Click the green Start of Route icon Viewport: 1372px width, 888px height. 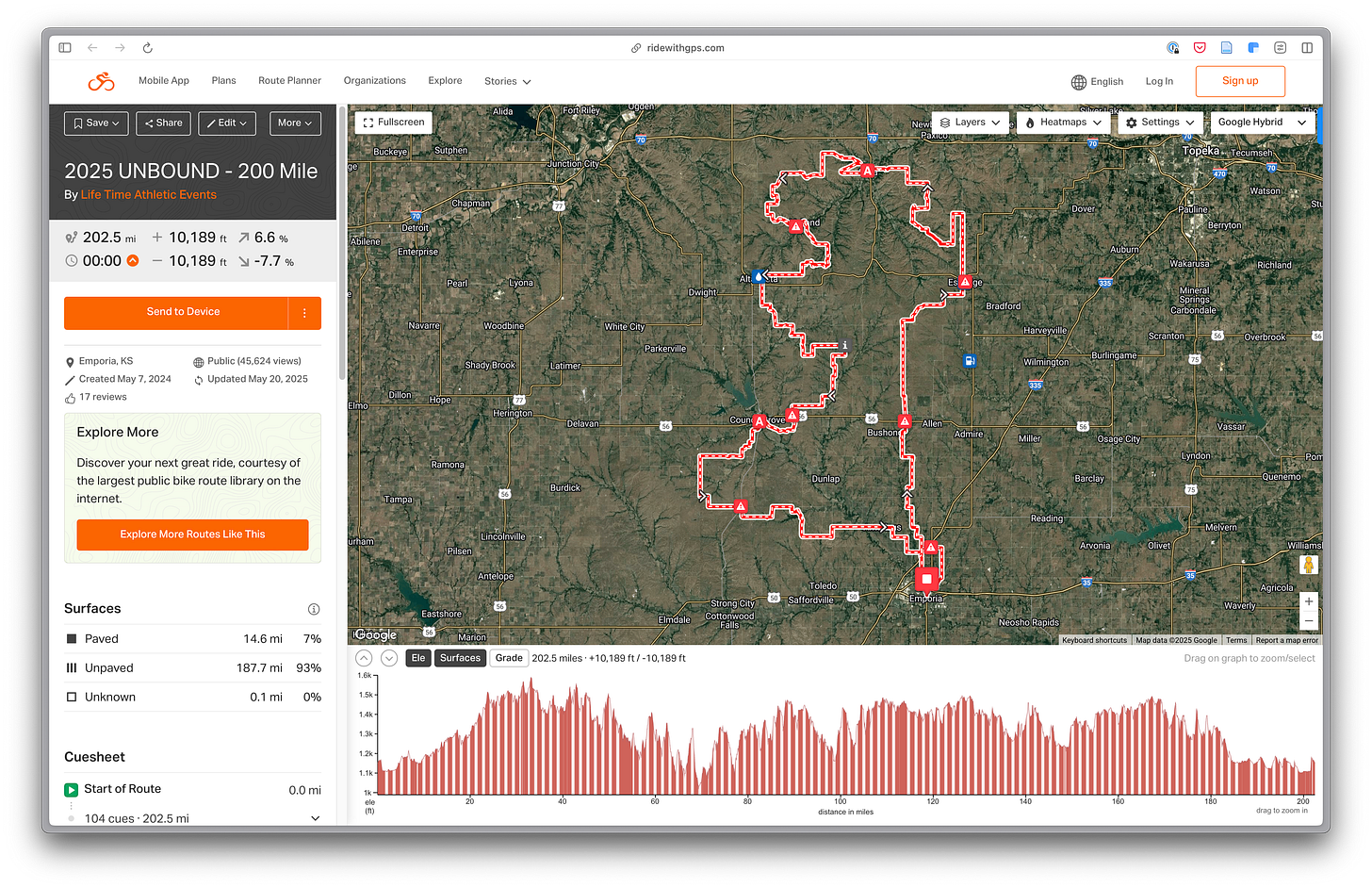(71, 790)
